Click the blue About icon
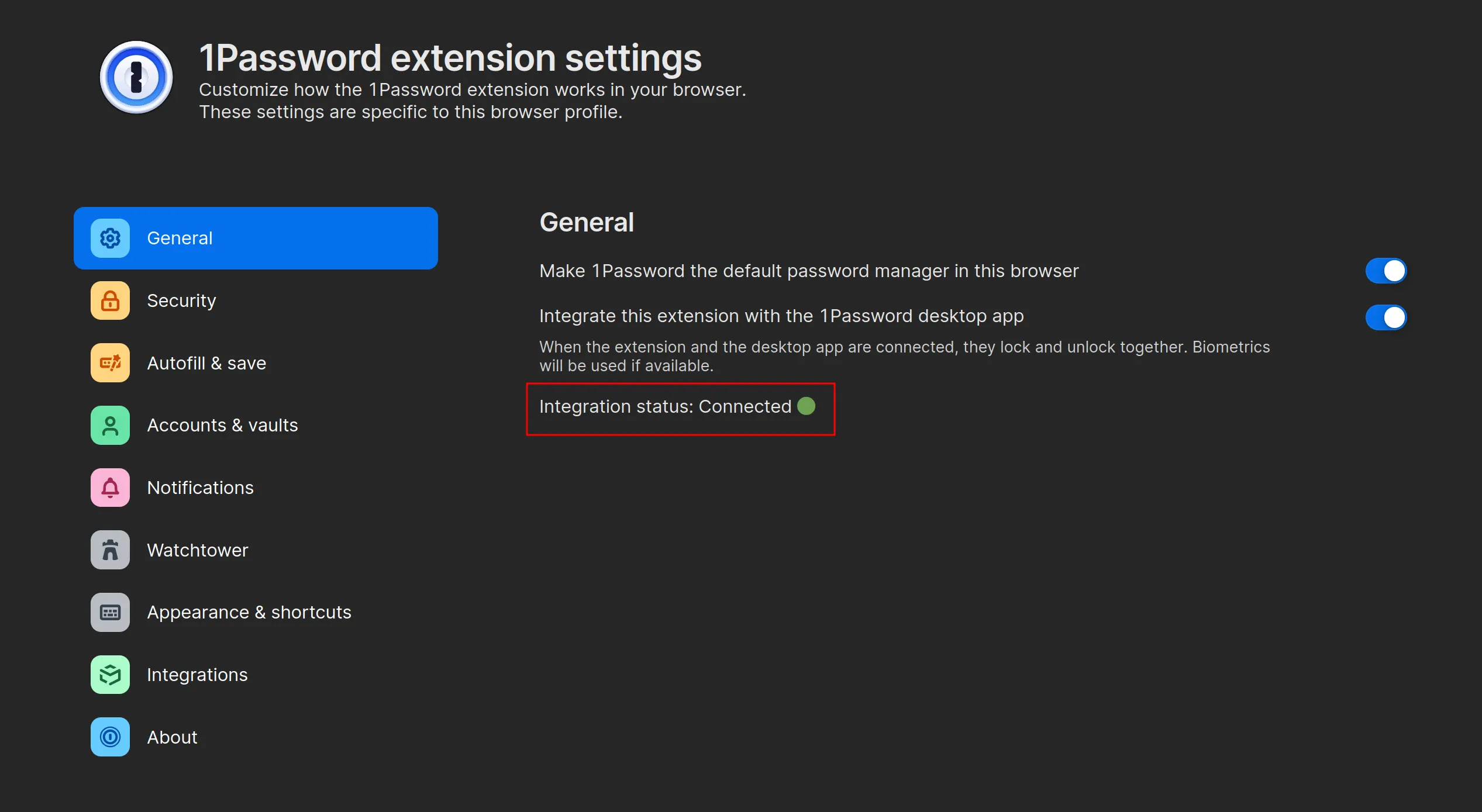Screen dimensions: 1482x812 (110, 737)
